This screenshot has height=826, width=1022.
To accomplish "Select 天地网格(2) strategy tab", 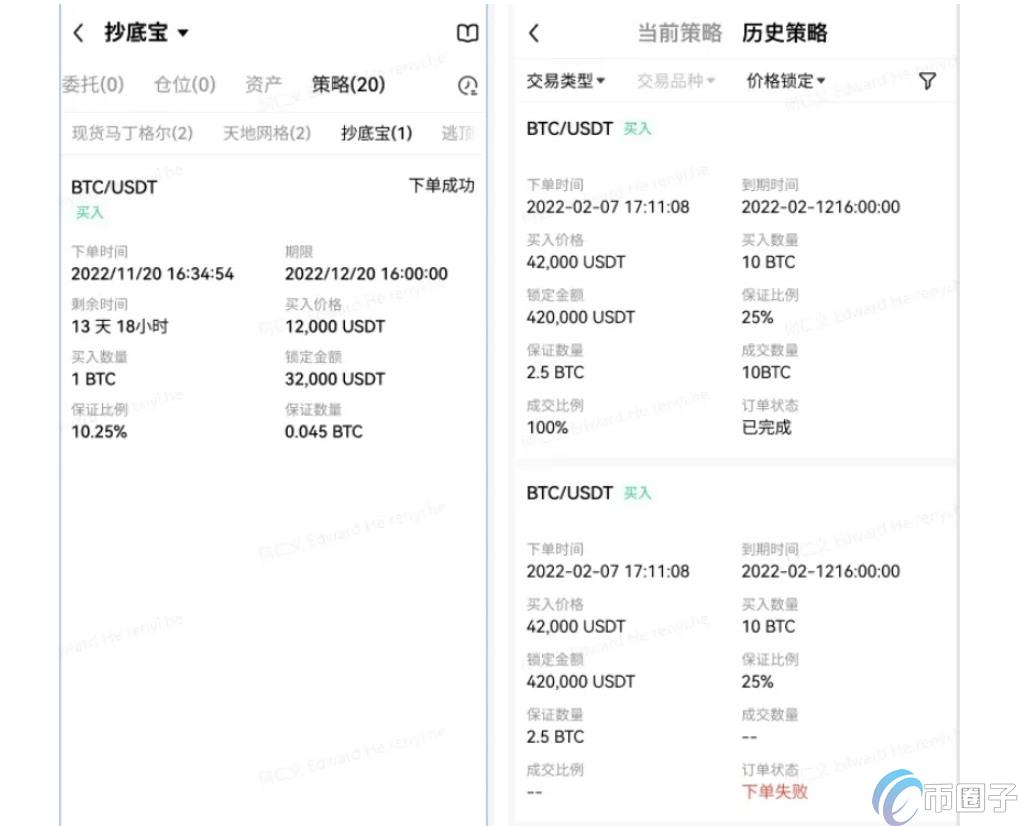I will 267,133.
